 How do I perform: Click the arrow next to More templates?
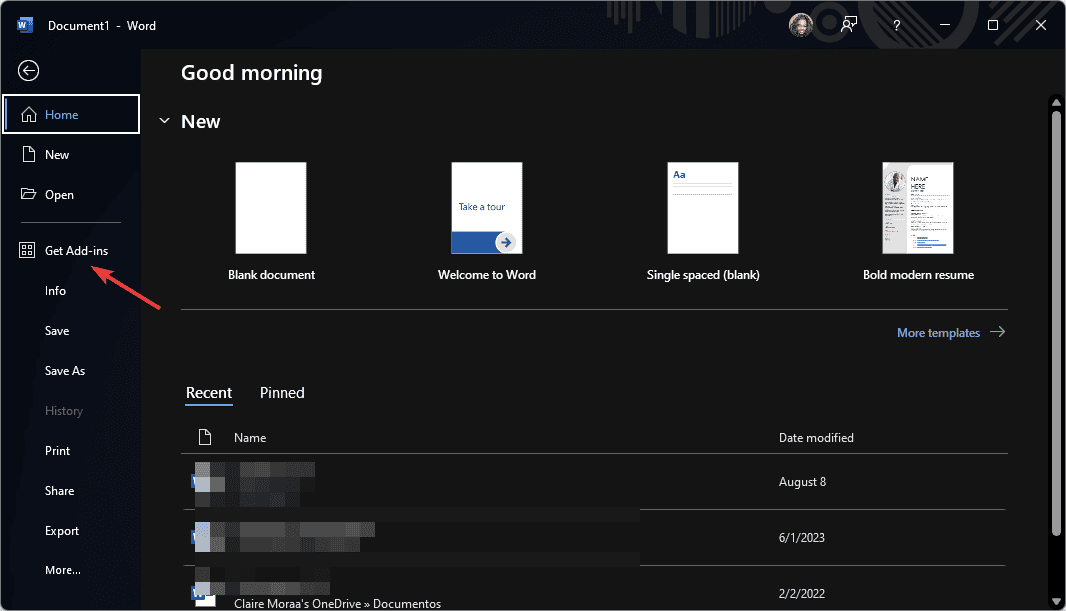click(997, 332)
